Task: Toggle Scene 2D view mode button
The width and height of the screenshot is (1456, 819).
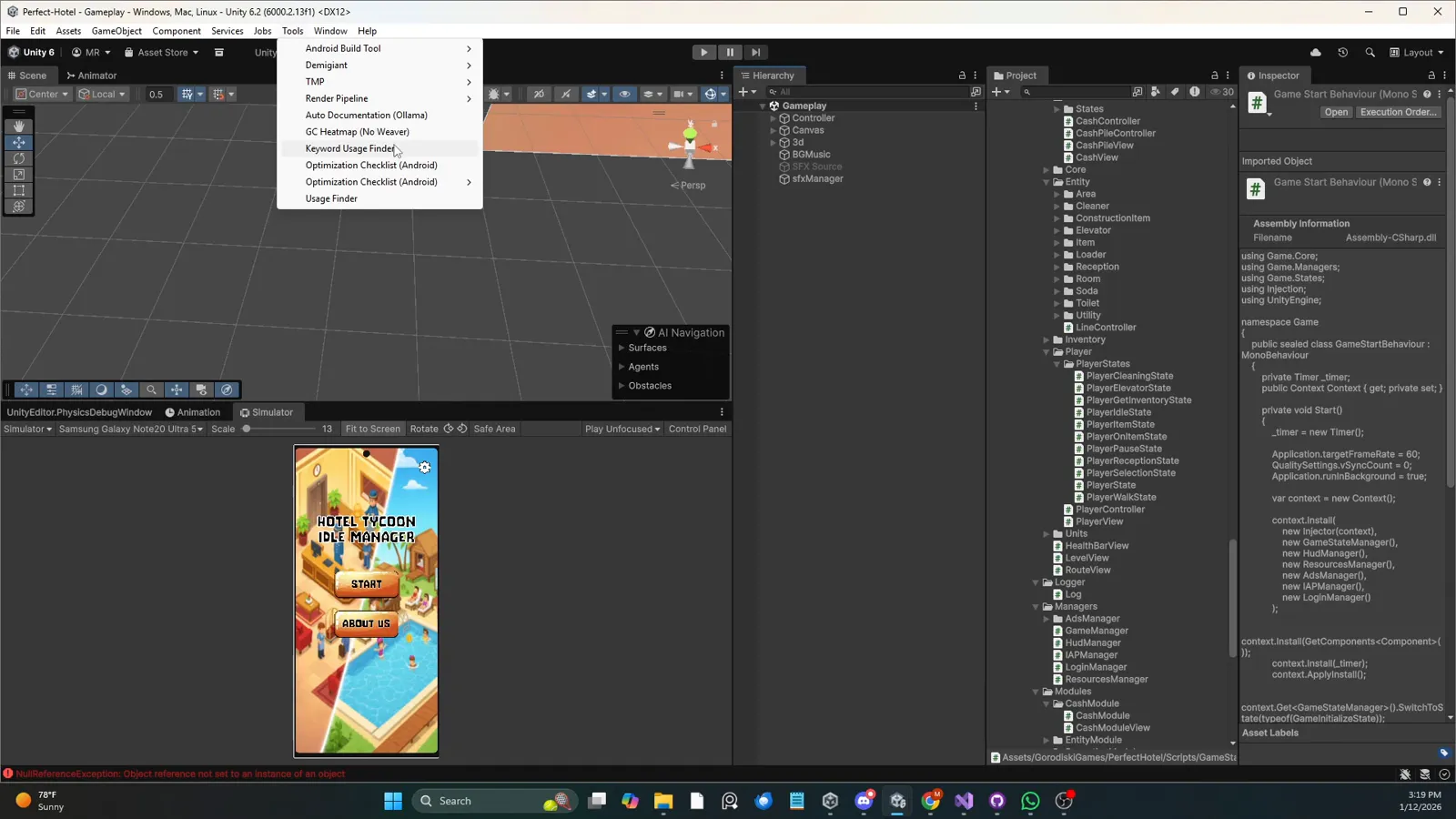Action: click(540, 94)
